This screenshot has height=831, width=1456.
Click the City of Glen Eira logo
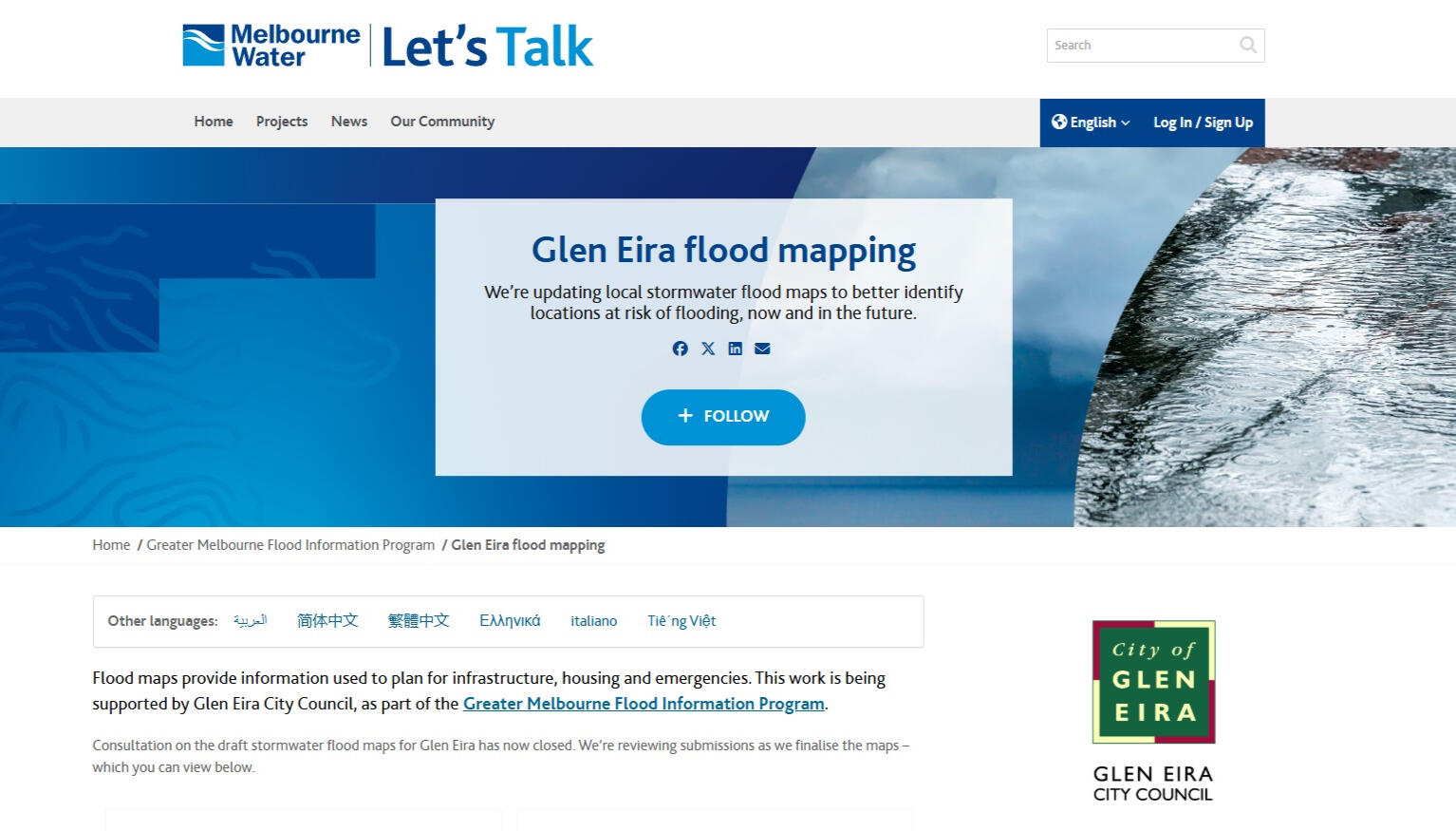[x=1153, y=682]
